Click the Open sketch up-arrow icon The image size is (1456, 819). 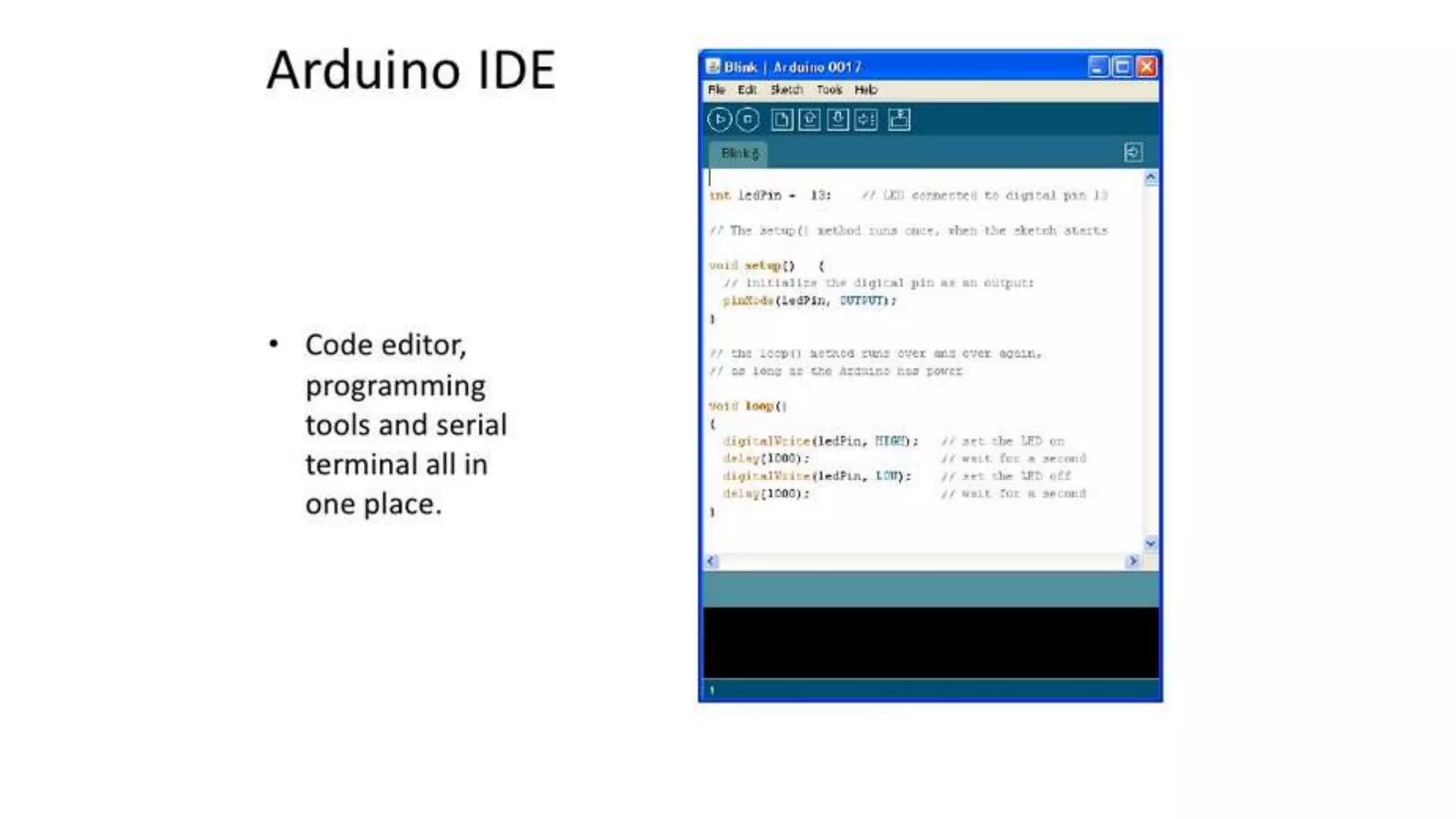click(x=810, y=119)
